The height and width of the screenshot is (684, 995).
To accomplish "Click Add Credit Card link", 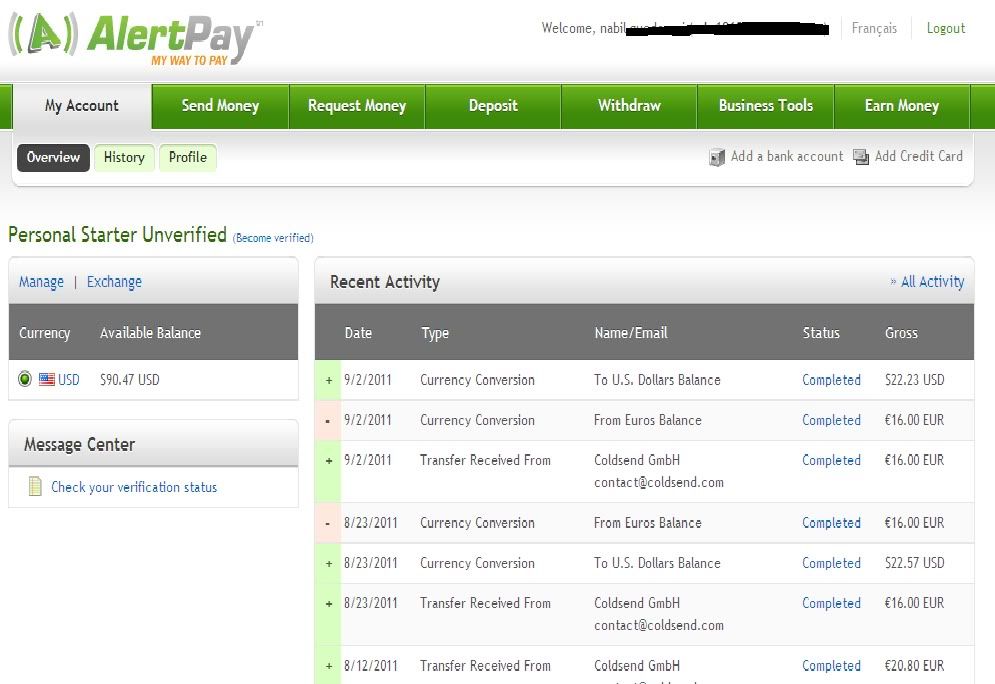I will point(918,156).
